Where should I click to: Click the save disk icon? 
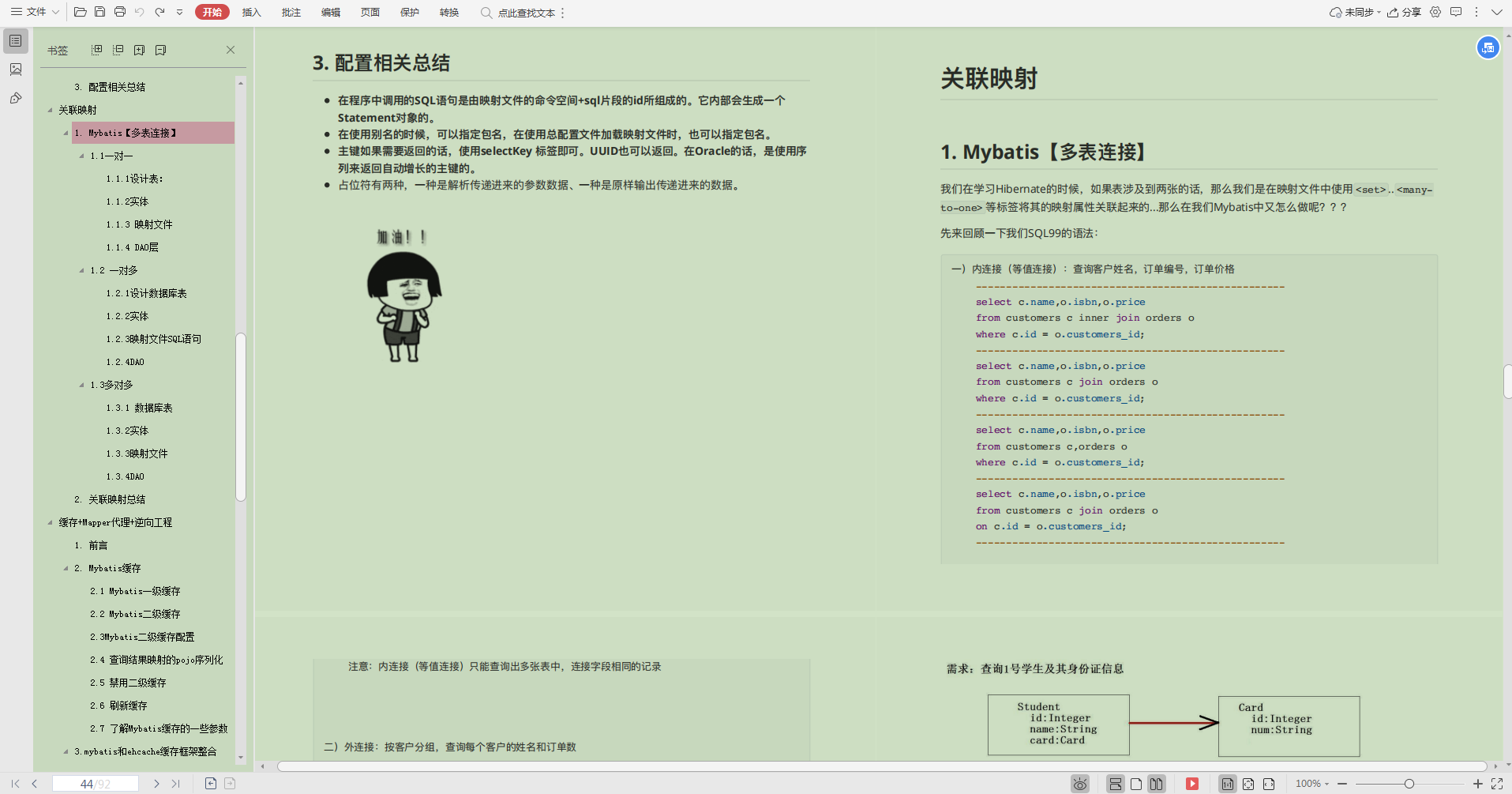point(100,12)
